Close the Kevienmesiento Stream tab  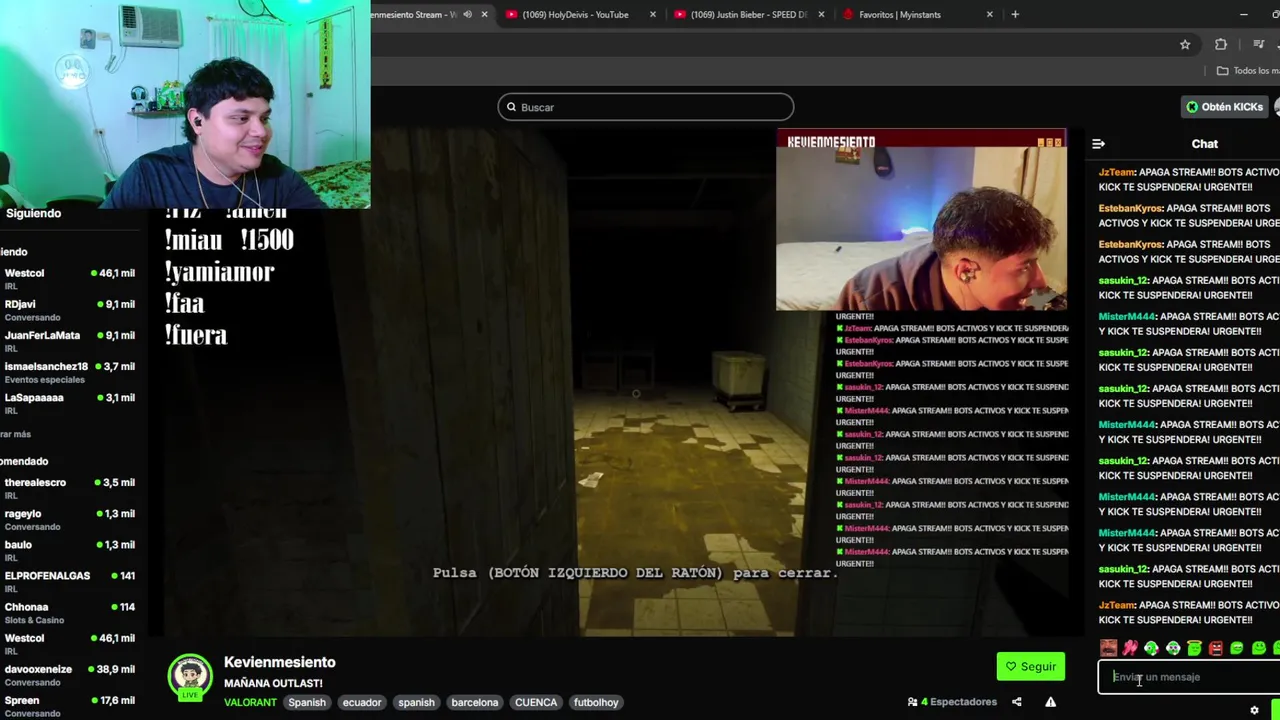(x=484, y=14)
